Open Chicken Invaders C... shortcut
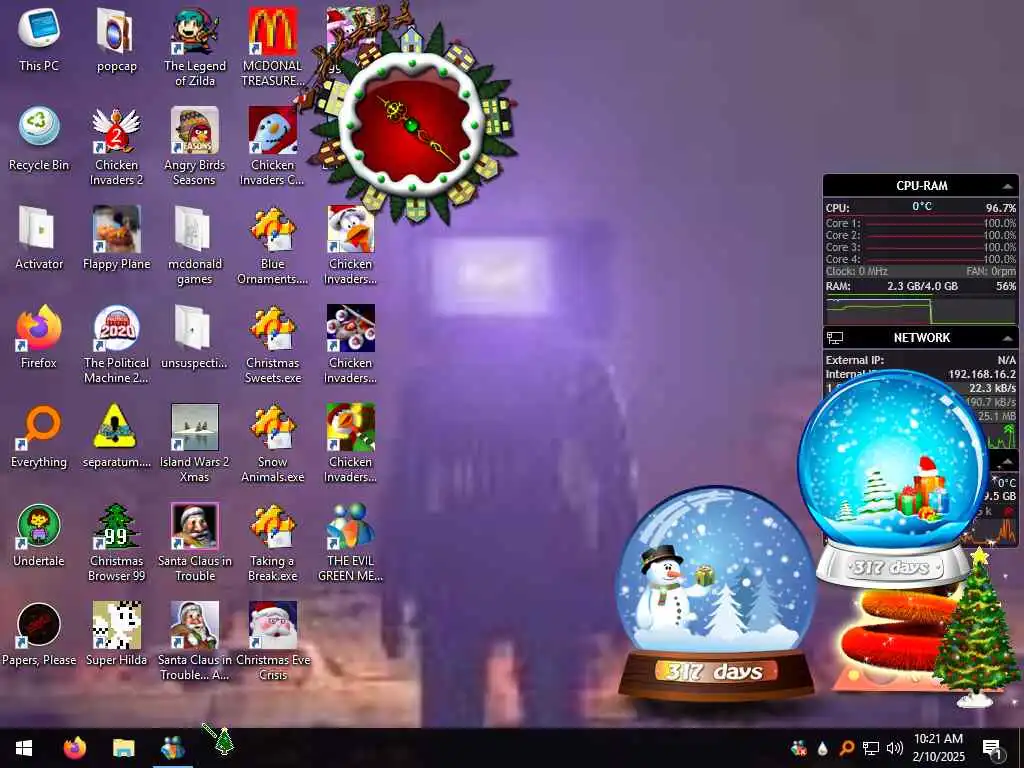Image resolution: width=1024 pixels, height=768 pixels. click(272, 145)
